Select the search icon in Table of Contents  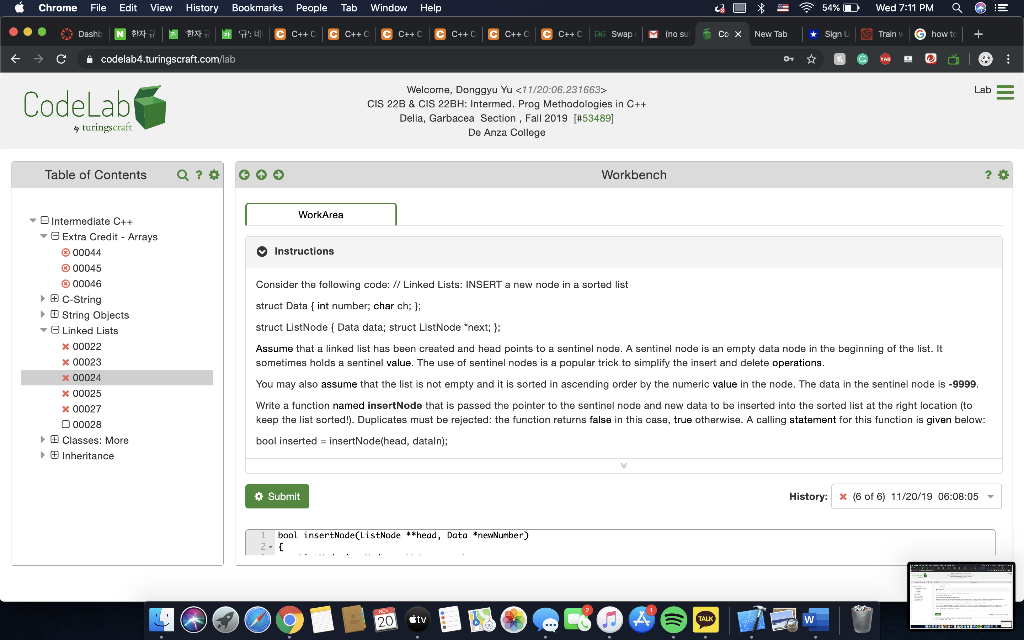[x=183, y=174]
